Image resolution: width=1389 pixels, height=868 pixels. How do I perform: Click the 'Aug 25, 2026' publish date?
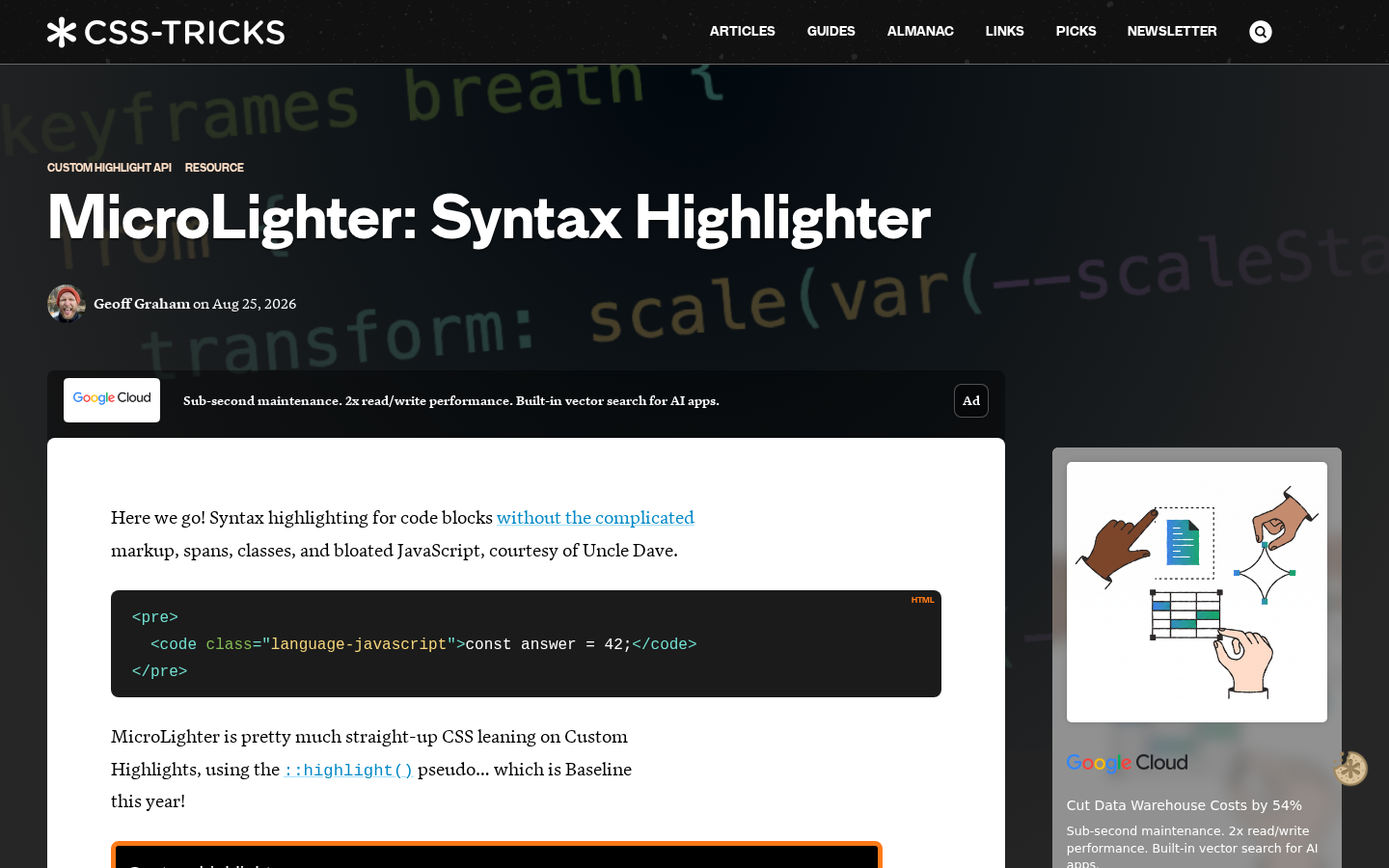point(255,304)
